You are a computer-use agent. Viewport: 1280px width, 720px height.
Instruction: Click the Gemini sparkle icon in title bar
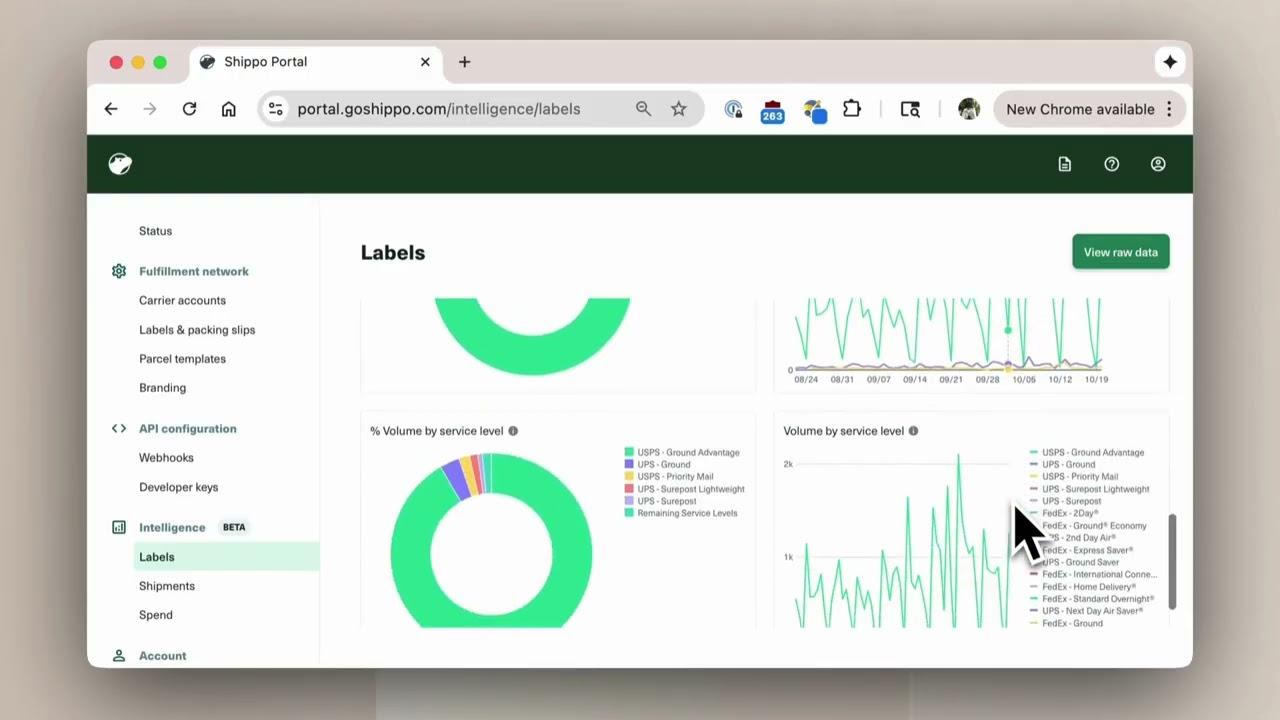(1169, 62)
